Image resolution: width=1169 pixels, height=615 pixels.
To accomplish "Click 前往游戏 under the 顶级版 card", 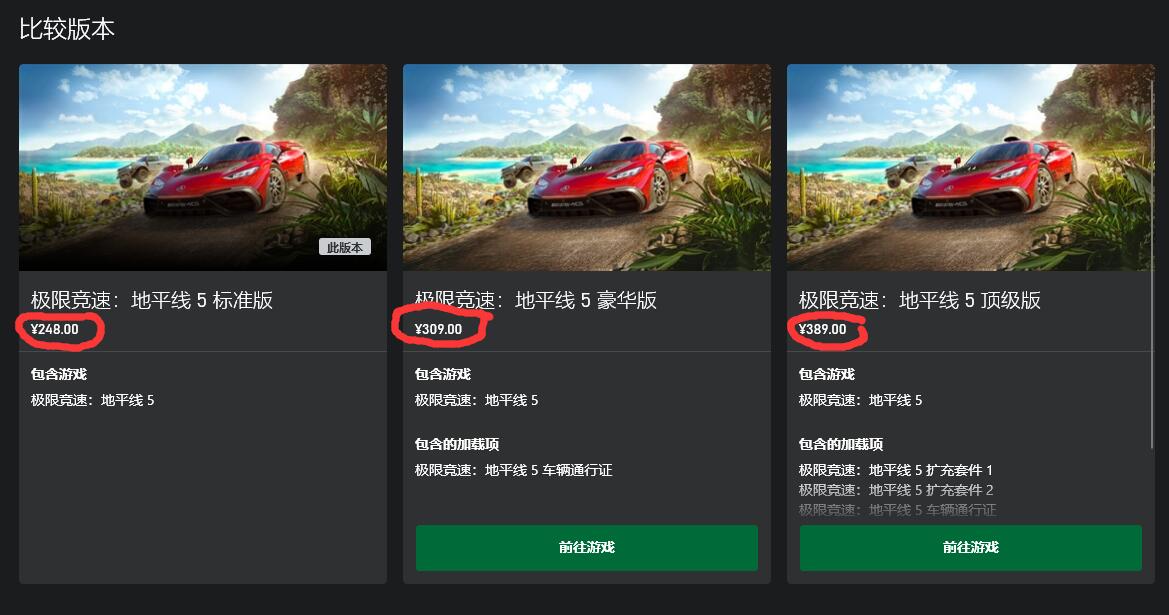I will click(x=971, y=548).
